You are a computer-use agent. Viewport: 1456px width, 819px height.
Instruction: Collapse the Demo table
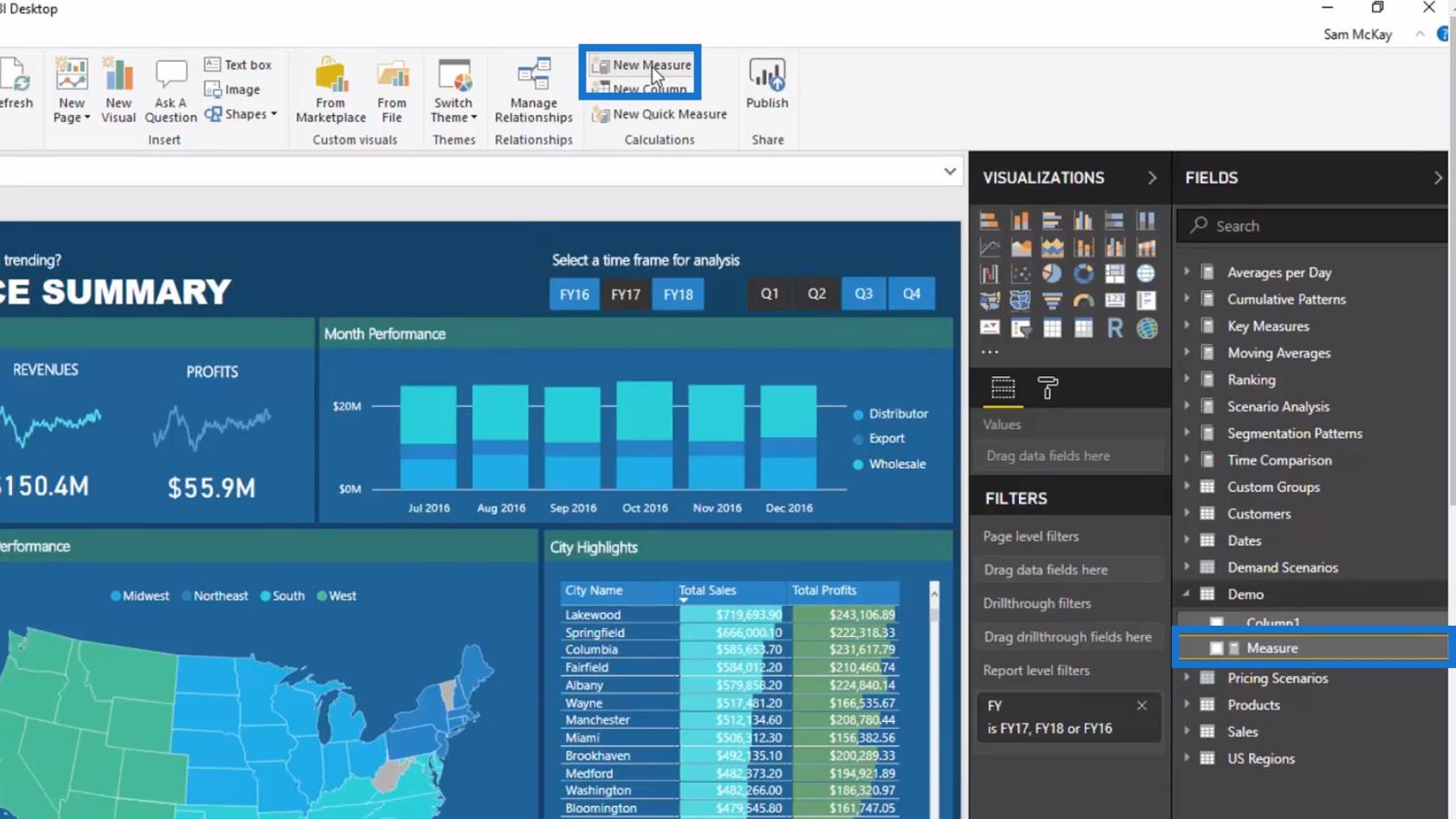(1186, 595)
